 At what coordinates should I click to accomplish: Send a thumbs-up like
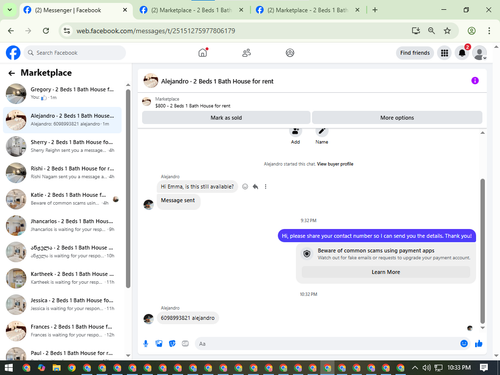pyautogui.click(x=479, y=344)
